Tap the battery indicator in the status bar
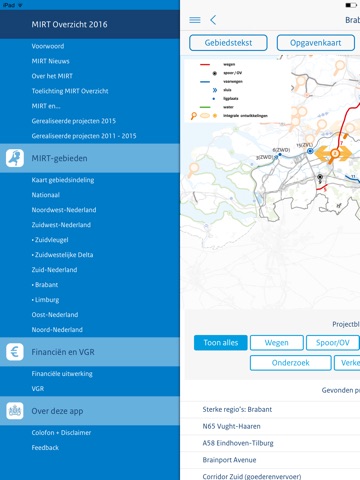 click(x=351, y=5)
